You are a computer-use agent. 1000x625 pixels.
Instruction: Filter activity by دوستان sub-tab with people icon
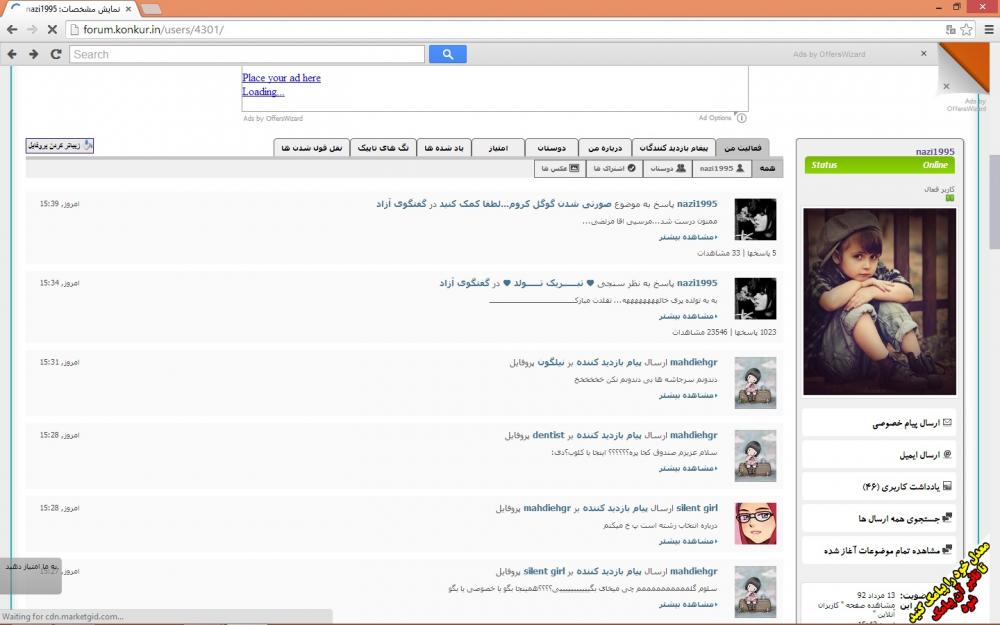668,168
